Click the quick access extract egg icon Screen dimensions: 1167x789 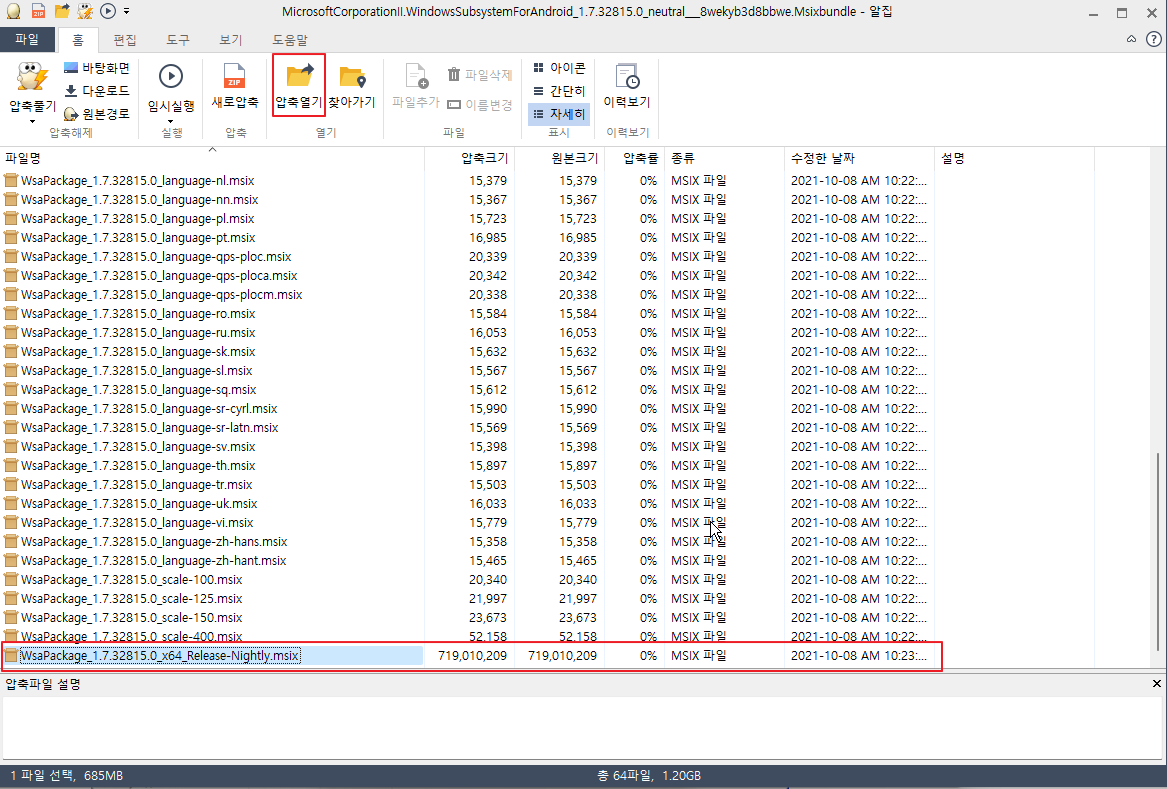click(x=86, y=11)
